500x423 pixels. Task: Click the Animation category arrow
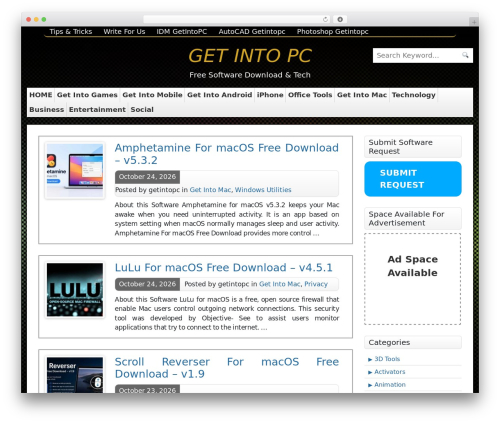point(370,385)
